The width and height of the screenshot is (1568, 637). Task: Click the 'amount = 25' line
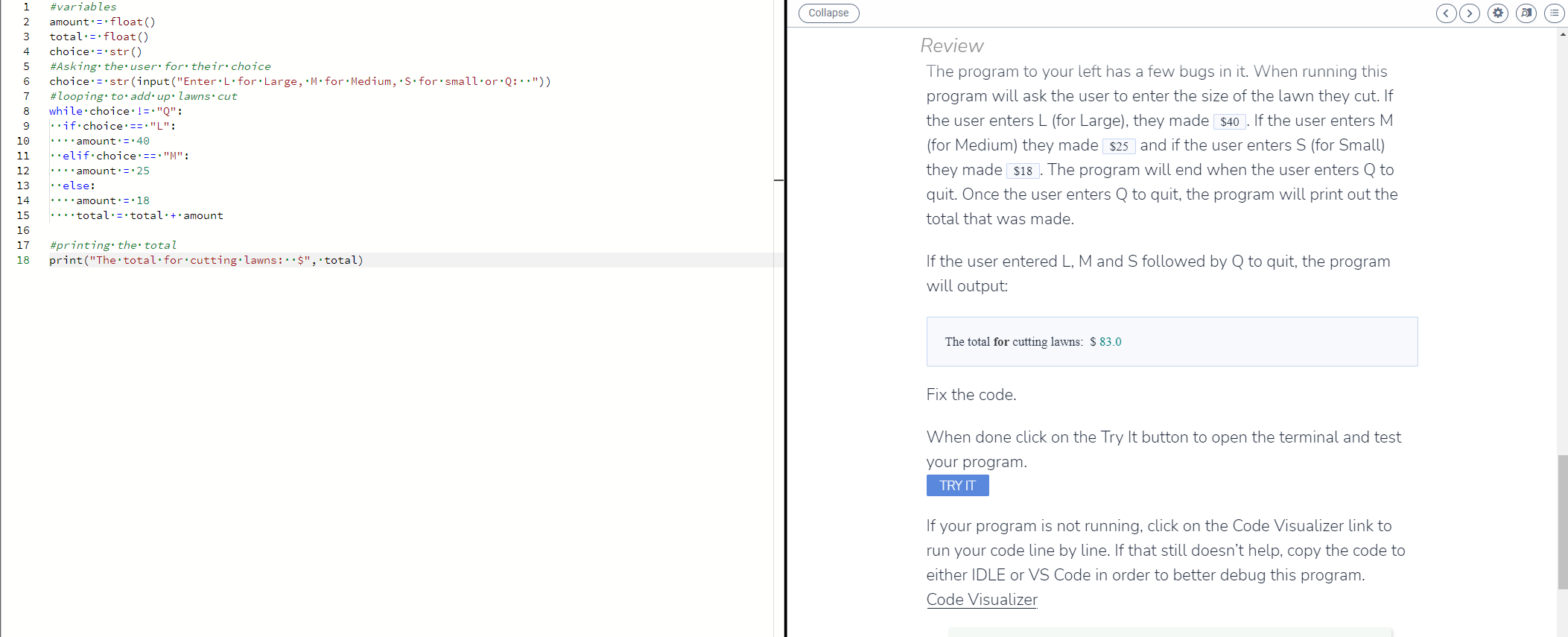pyautogui.click(x=112, y=171)
